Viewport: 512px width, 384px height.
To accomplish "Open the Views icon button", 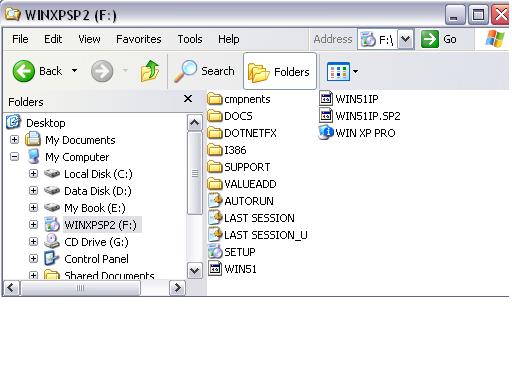I will (338, 71).
